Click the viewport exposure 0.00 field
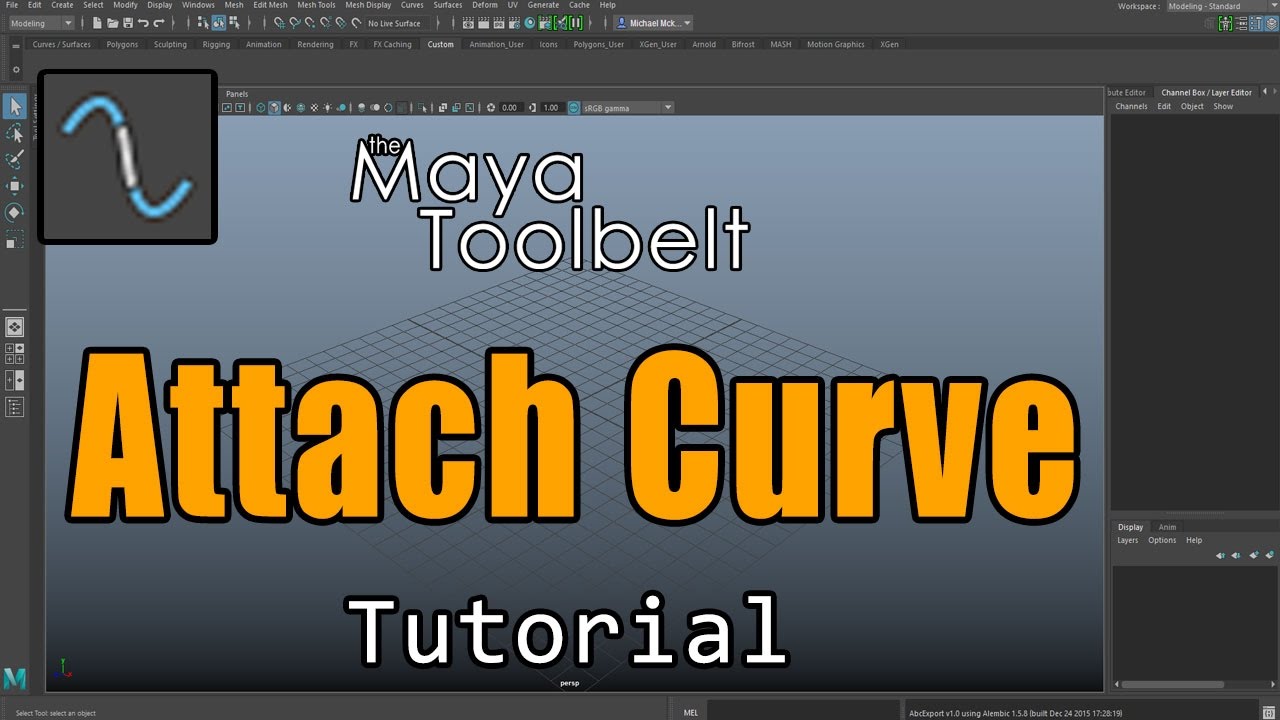Screen dimensions: 1280x720 [x=511, y=107]
